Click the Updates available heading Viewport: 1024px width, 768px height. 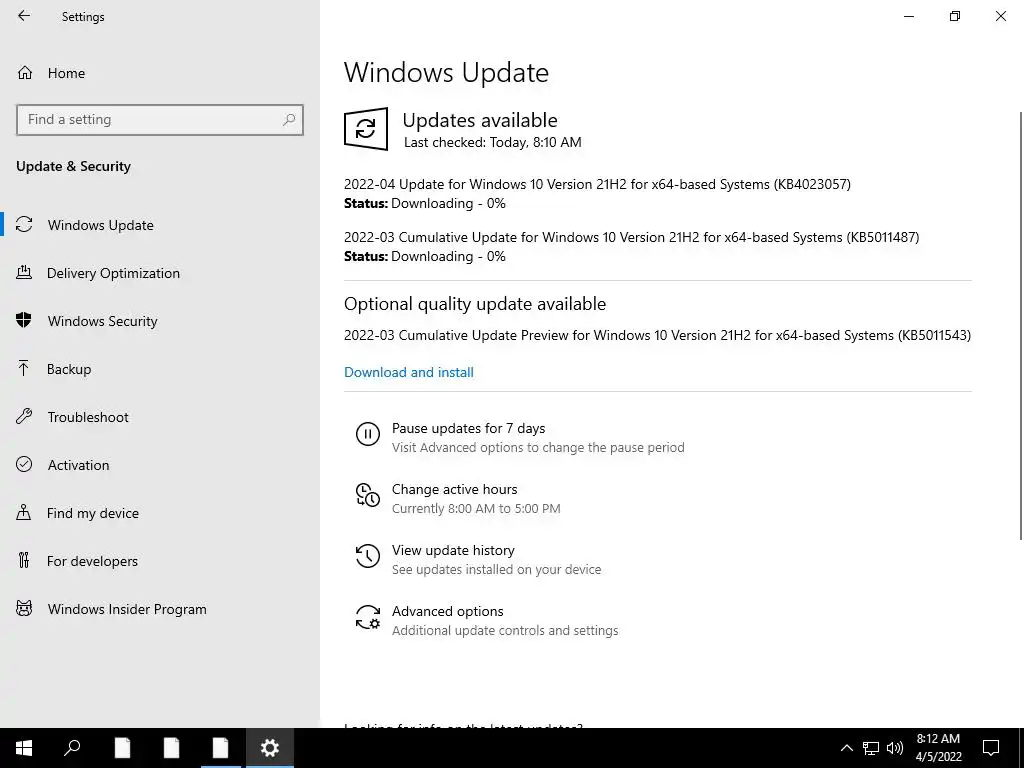click(x=480, y=120)
